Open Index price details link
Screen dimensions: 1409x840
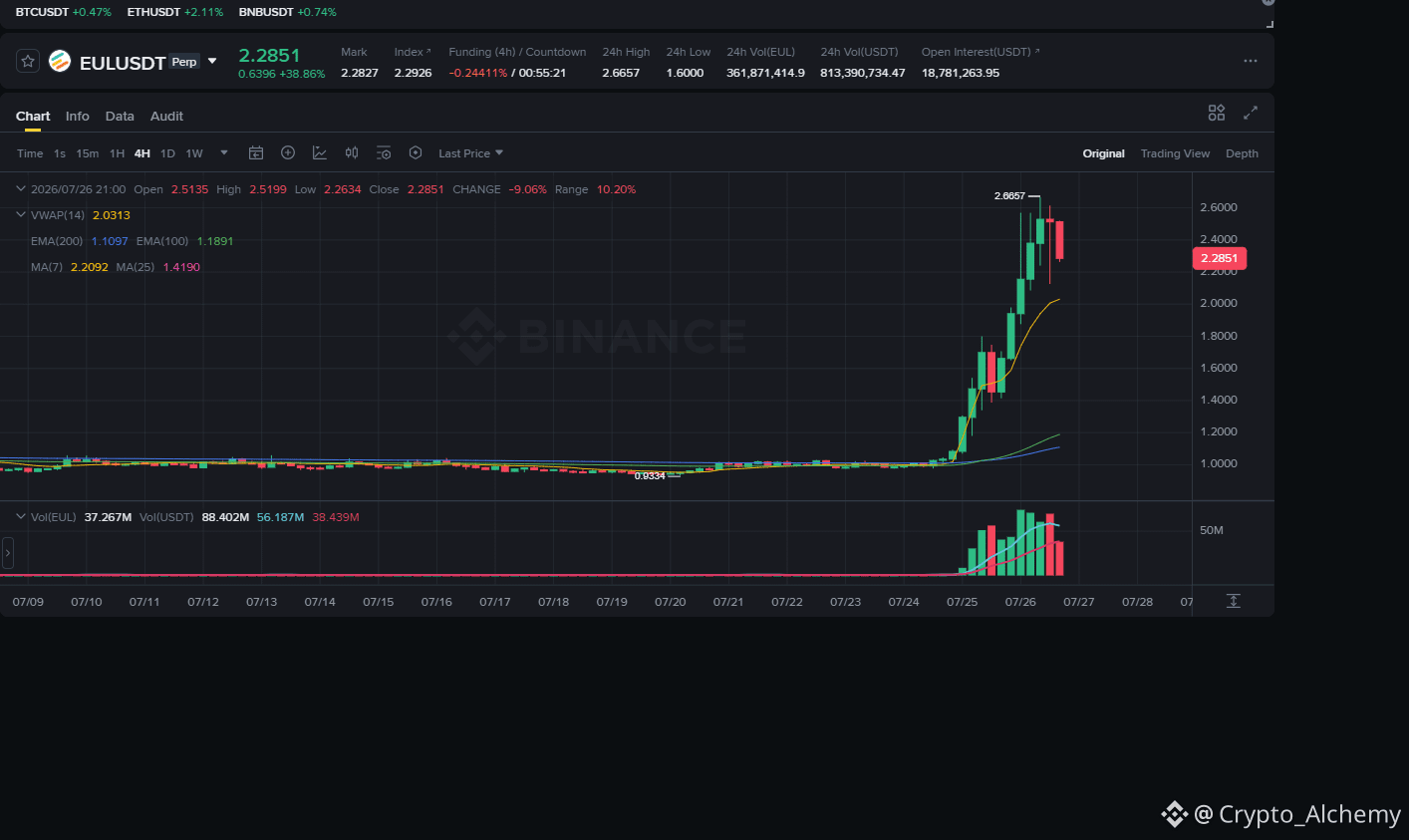413,52
